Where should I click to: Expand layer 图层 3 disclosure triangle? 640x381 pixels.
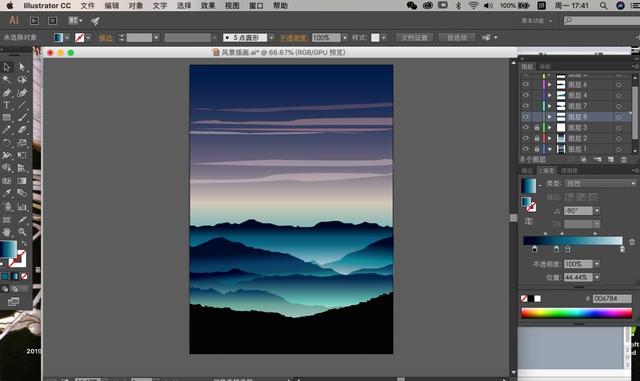click(550, 127)
